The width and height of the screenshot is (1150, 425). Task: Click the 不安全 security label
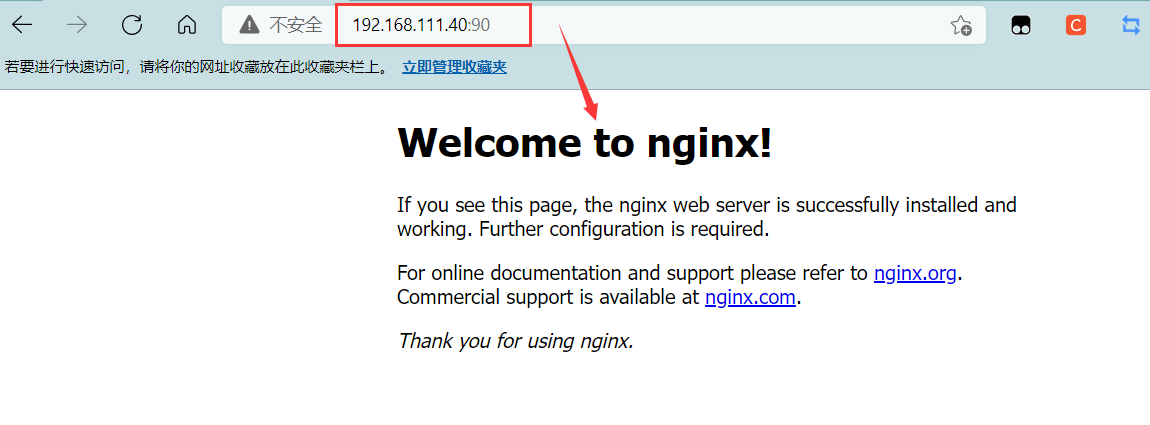(x=296, y=26)
